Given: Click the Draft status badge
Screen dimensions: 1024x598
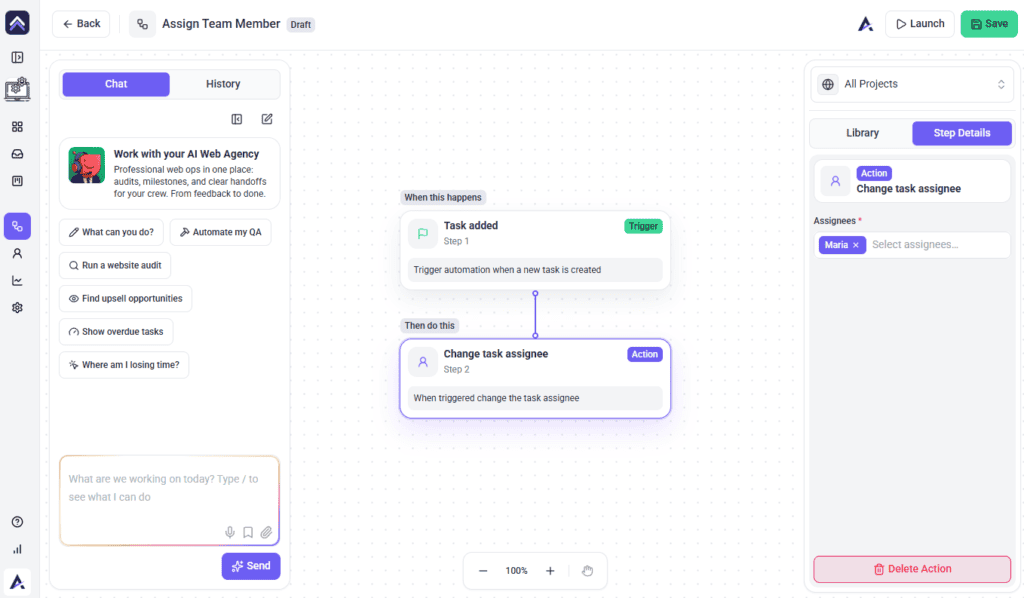Looking at the screenshot, I should 301,25.
